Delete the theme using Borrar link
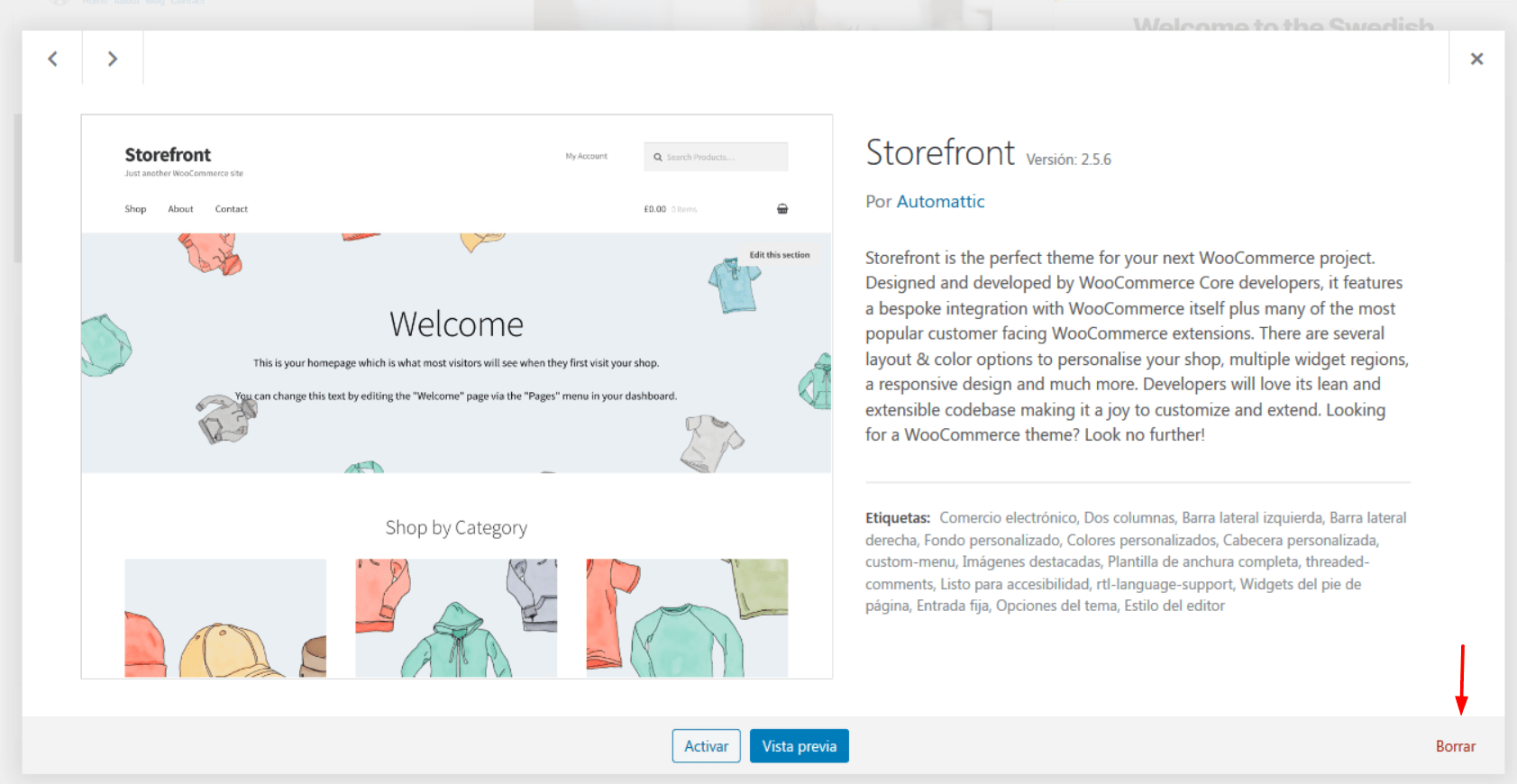The height and width of the screenshot is (784, 1517). [1455, 746]
